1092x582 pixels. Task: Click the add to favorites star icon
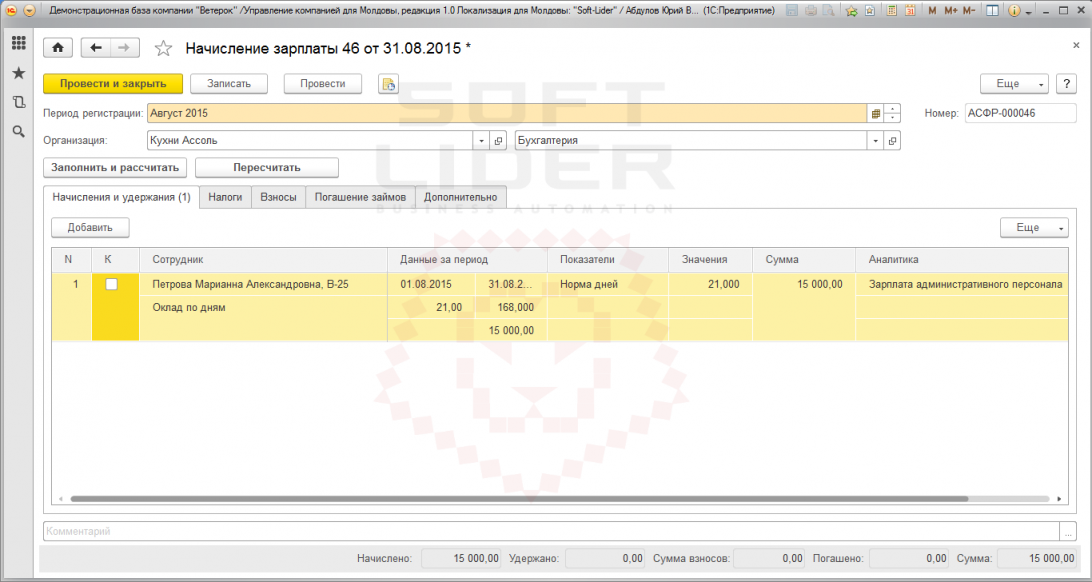(851, 10)
